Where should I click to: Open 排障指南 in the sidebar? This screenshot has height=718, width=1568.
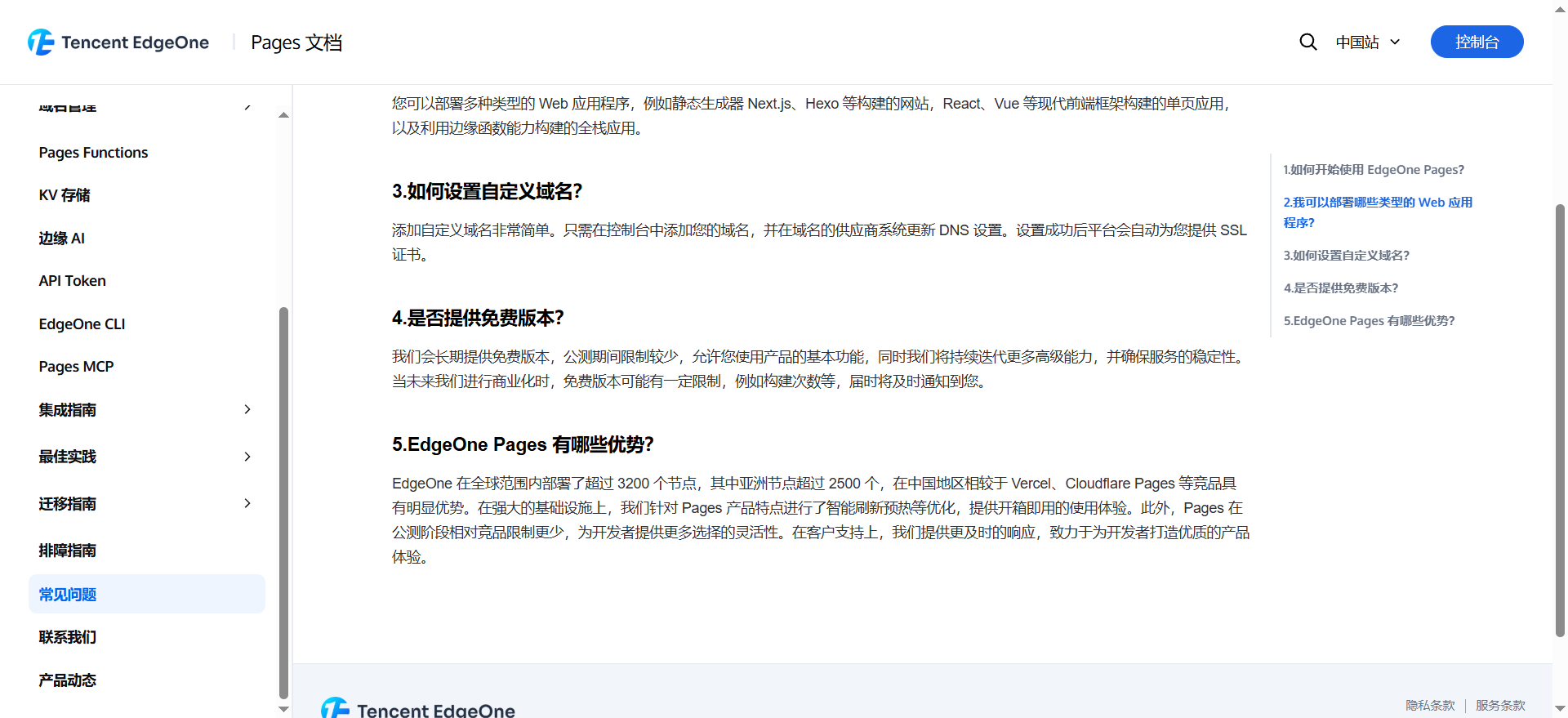68,551
